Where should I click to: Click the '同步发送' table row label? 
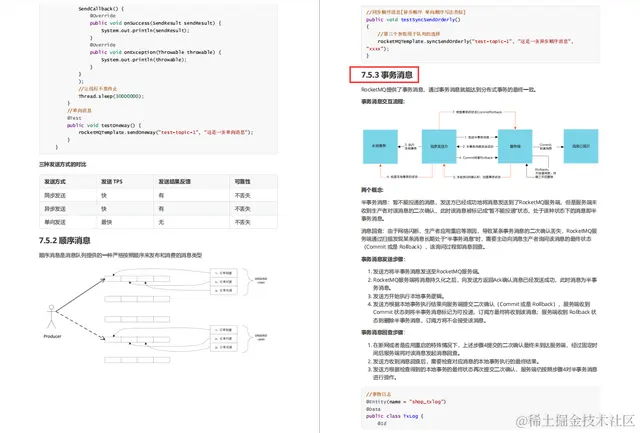click(55, 195)
